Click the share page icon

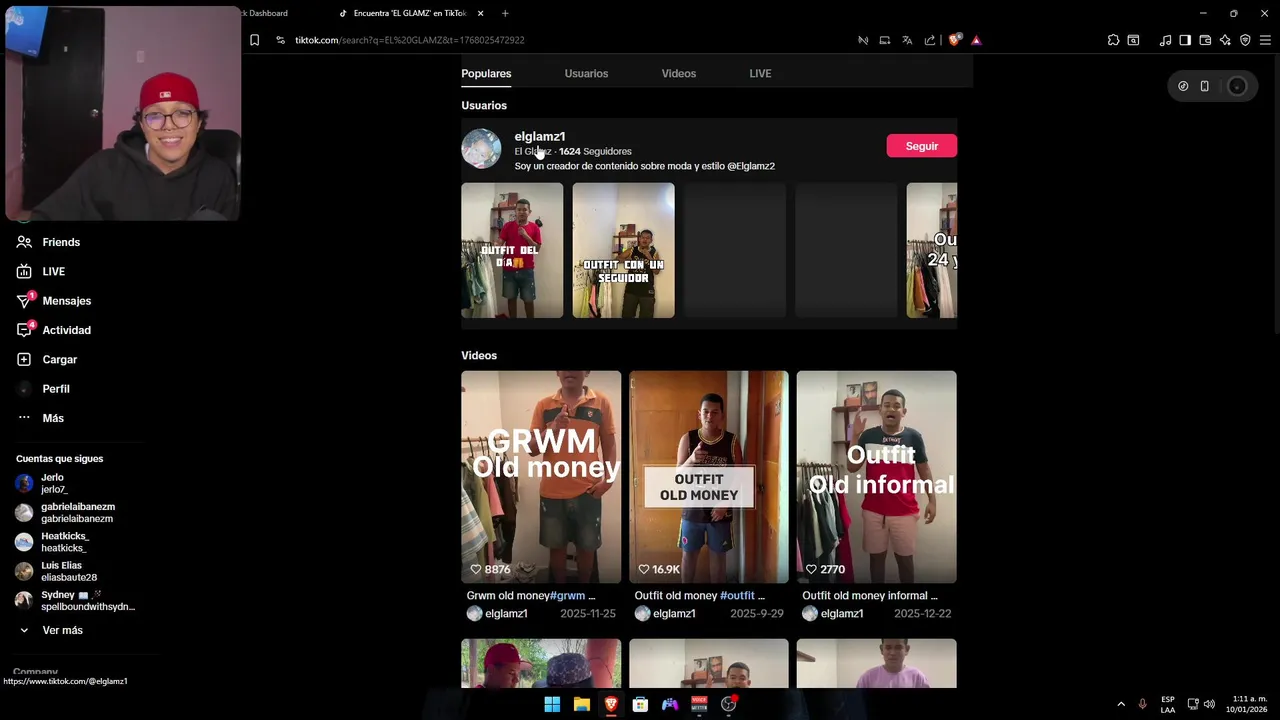coord(930,40)
